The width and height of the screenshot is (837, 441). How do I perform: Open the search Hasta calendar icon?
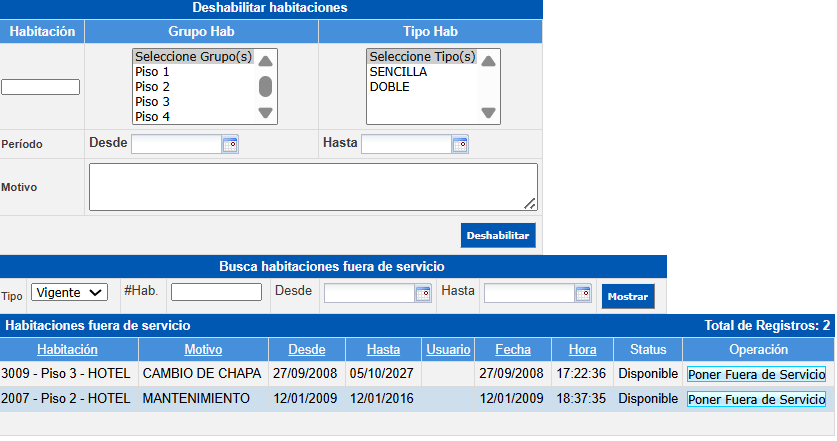click(583, 293)
